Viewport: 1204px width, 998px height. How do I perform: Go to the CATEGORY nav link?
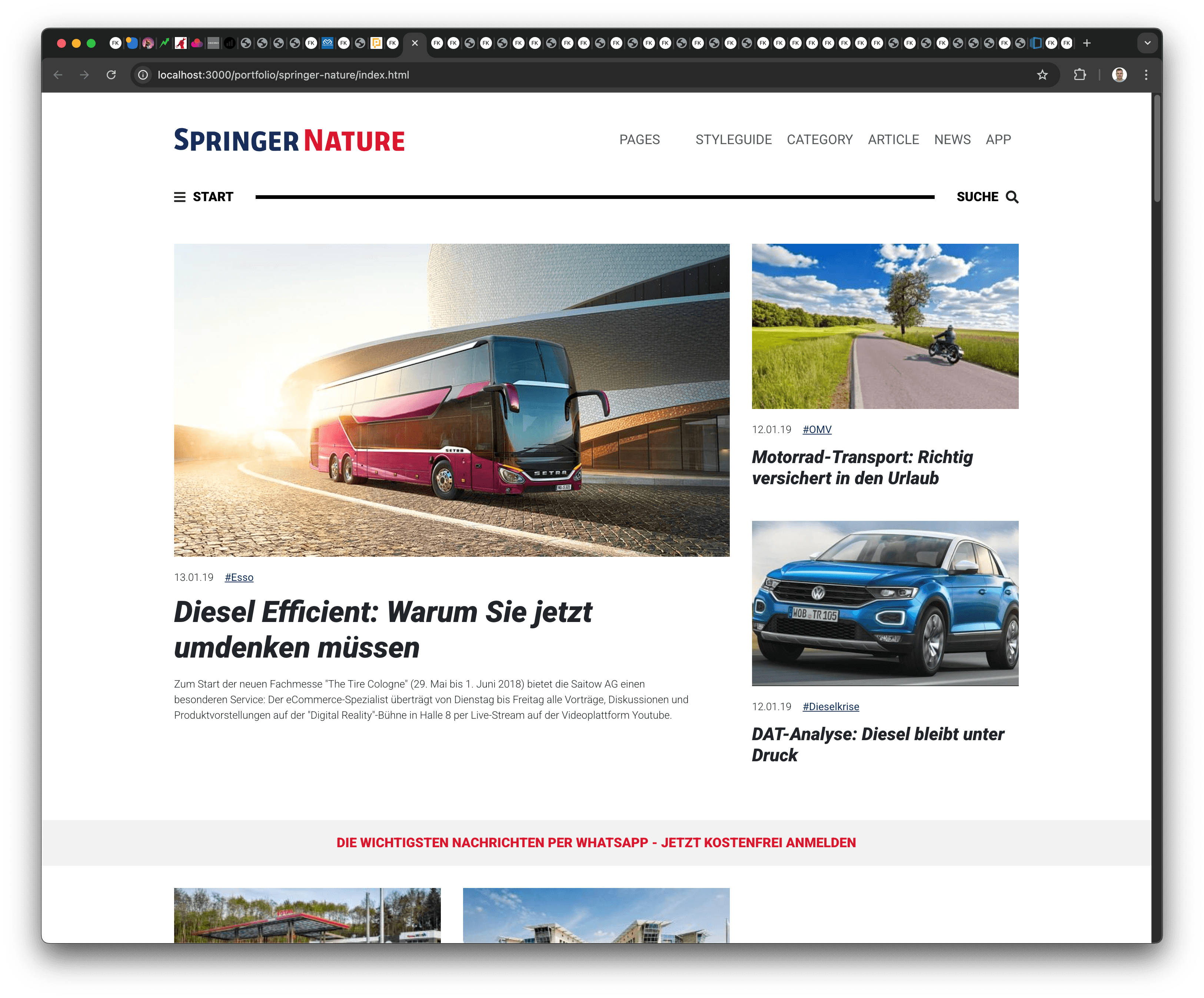point(819,140)
